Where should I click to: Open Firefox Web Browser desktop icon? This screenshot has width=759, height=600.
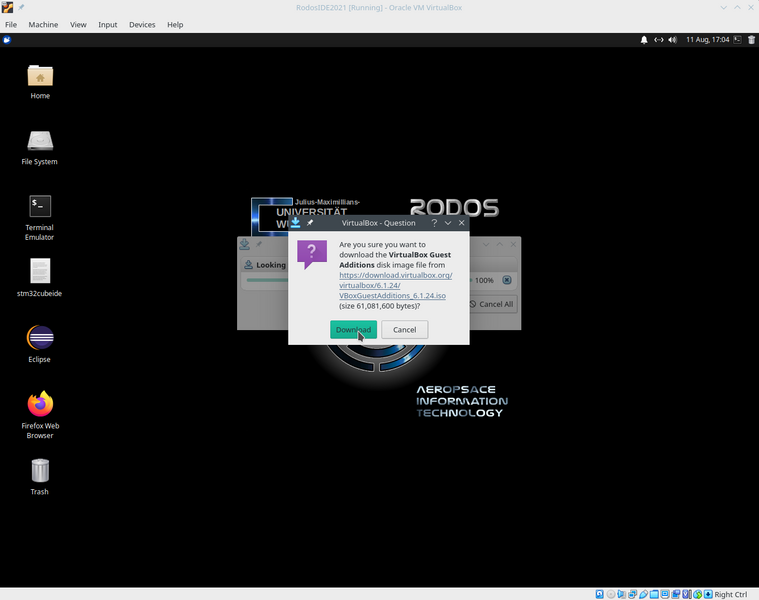point(40,404)
